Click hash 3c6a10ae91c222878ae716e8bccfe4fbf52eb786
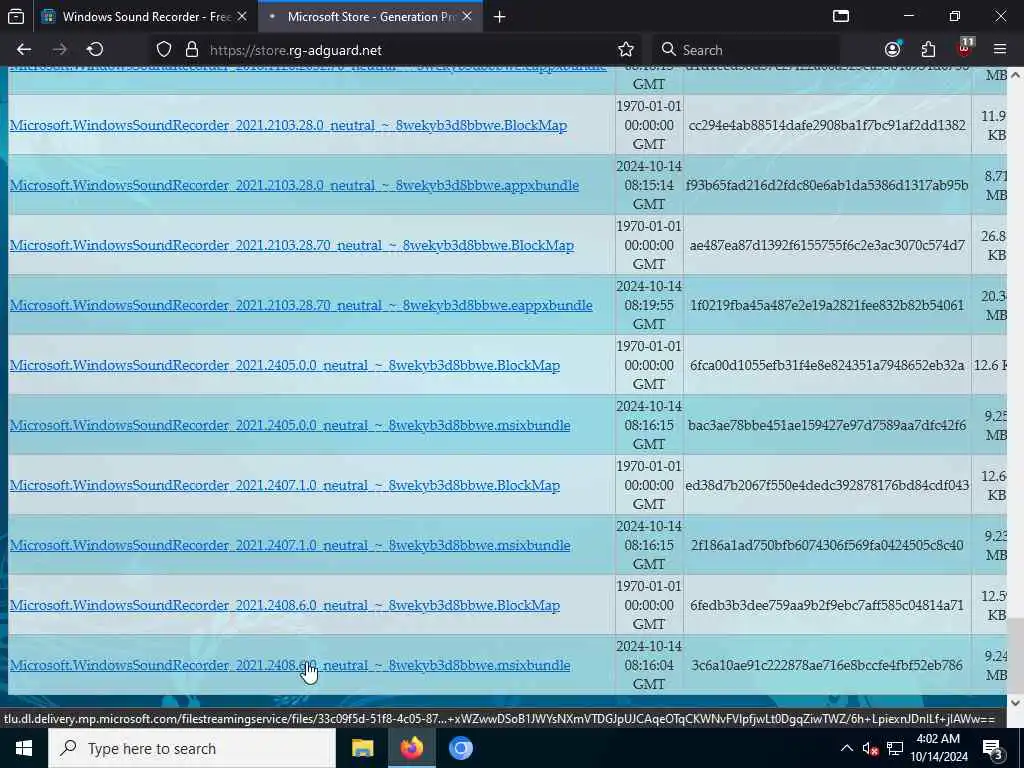Image resolution: width=1024 pixels, height=768 pixels. pyautogui.click(x=827, y=666)
